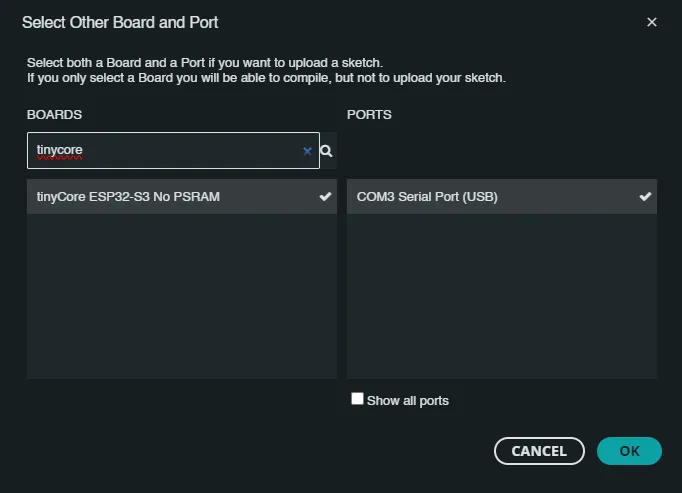Click the Show all ports label text
The height and width of the screenshot is (493, 682).
pyautogui.click(x=408, y=401)
